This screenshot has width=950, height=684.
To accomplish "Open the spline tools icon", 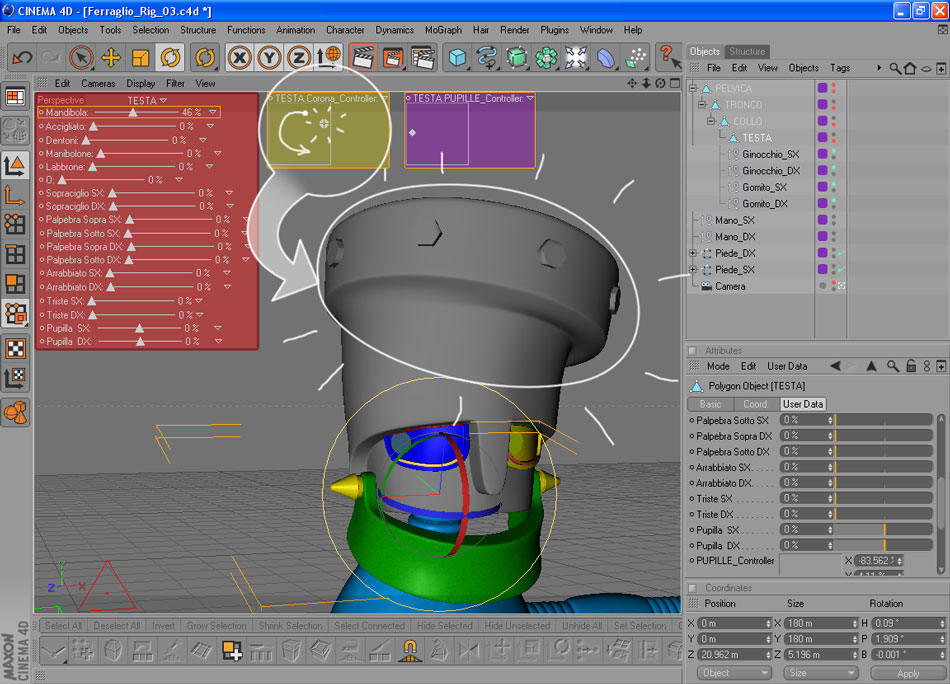I will click(487, 58).
